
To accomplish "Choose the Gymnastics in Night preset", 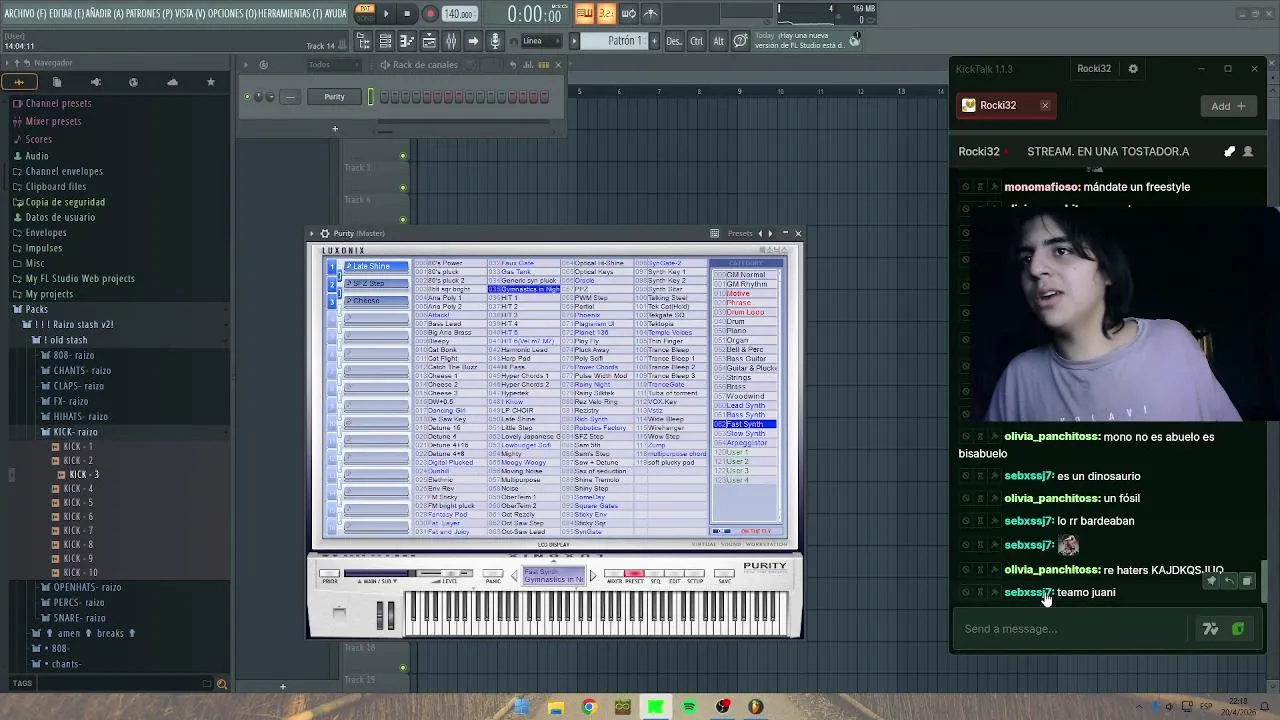I will (x=524, y=289).
